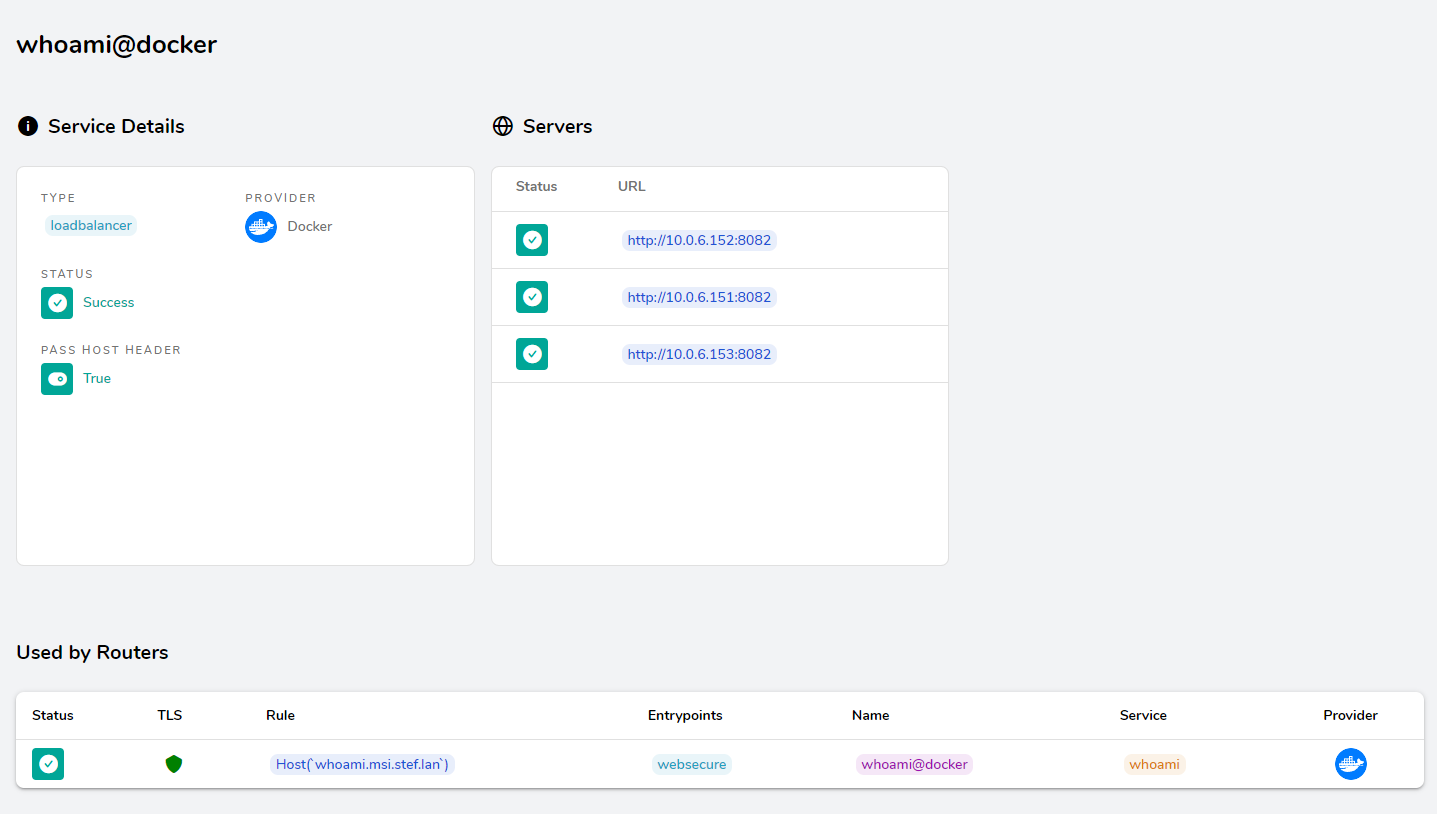This screenshot has height=814, width=1437.
Task: Click the green Success status check icon
Action: pos(57,303)
